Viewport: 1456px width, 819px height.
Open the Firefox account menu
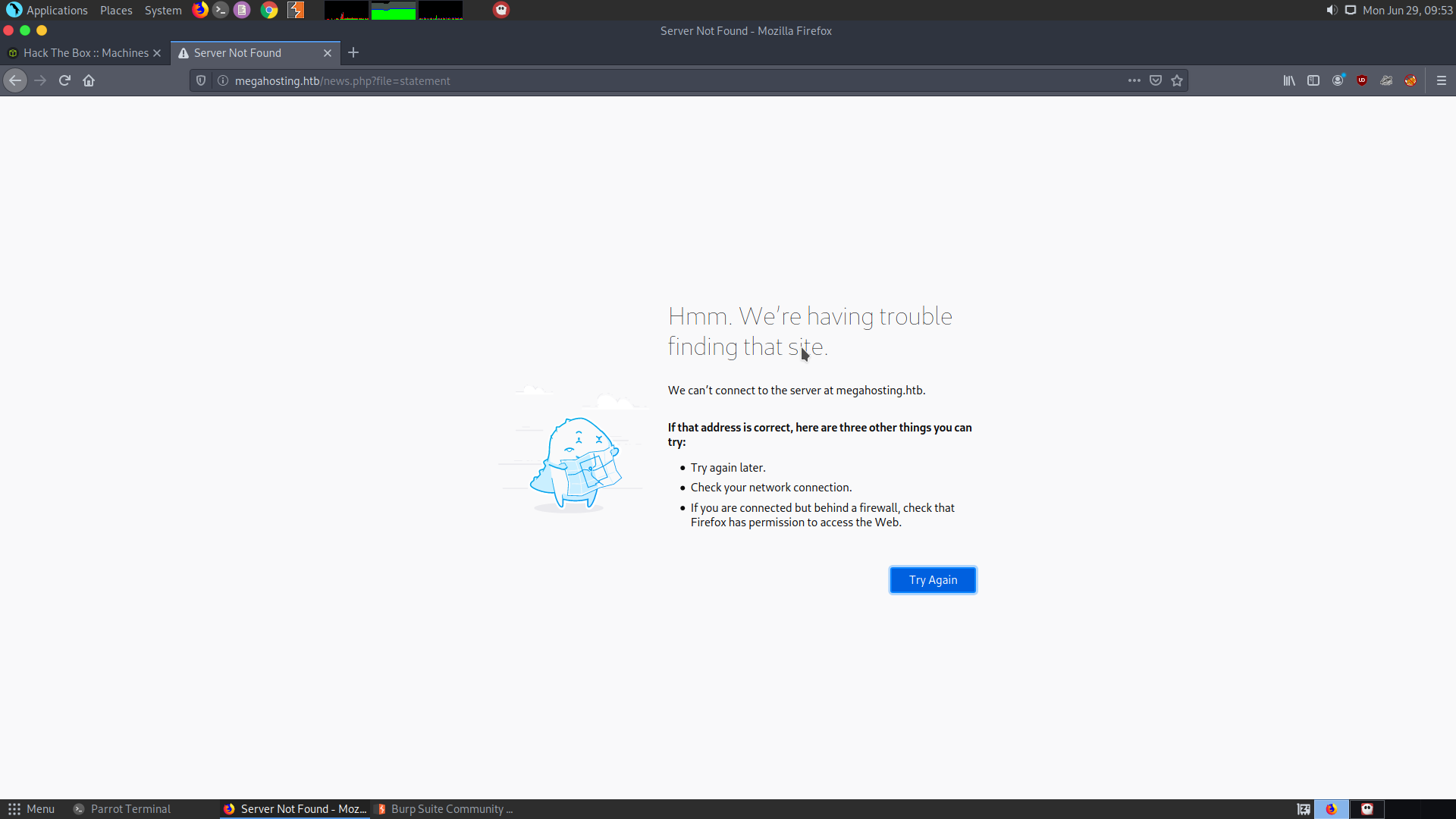(1338, 80)
